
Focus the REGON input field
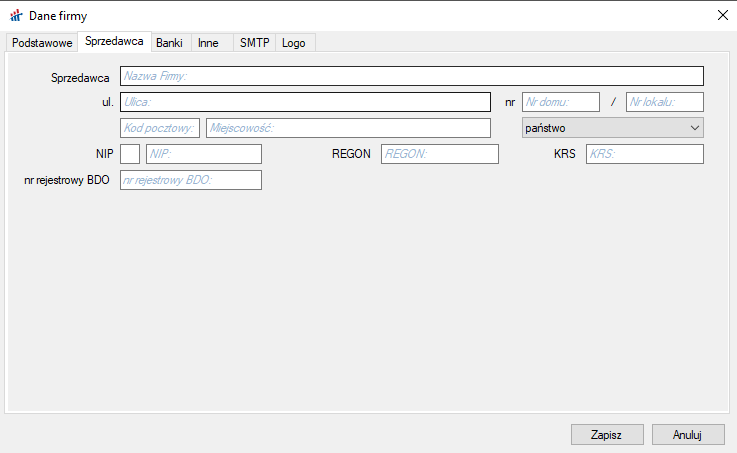click(x=439, y=154)
